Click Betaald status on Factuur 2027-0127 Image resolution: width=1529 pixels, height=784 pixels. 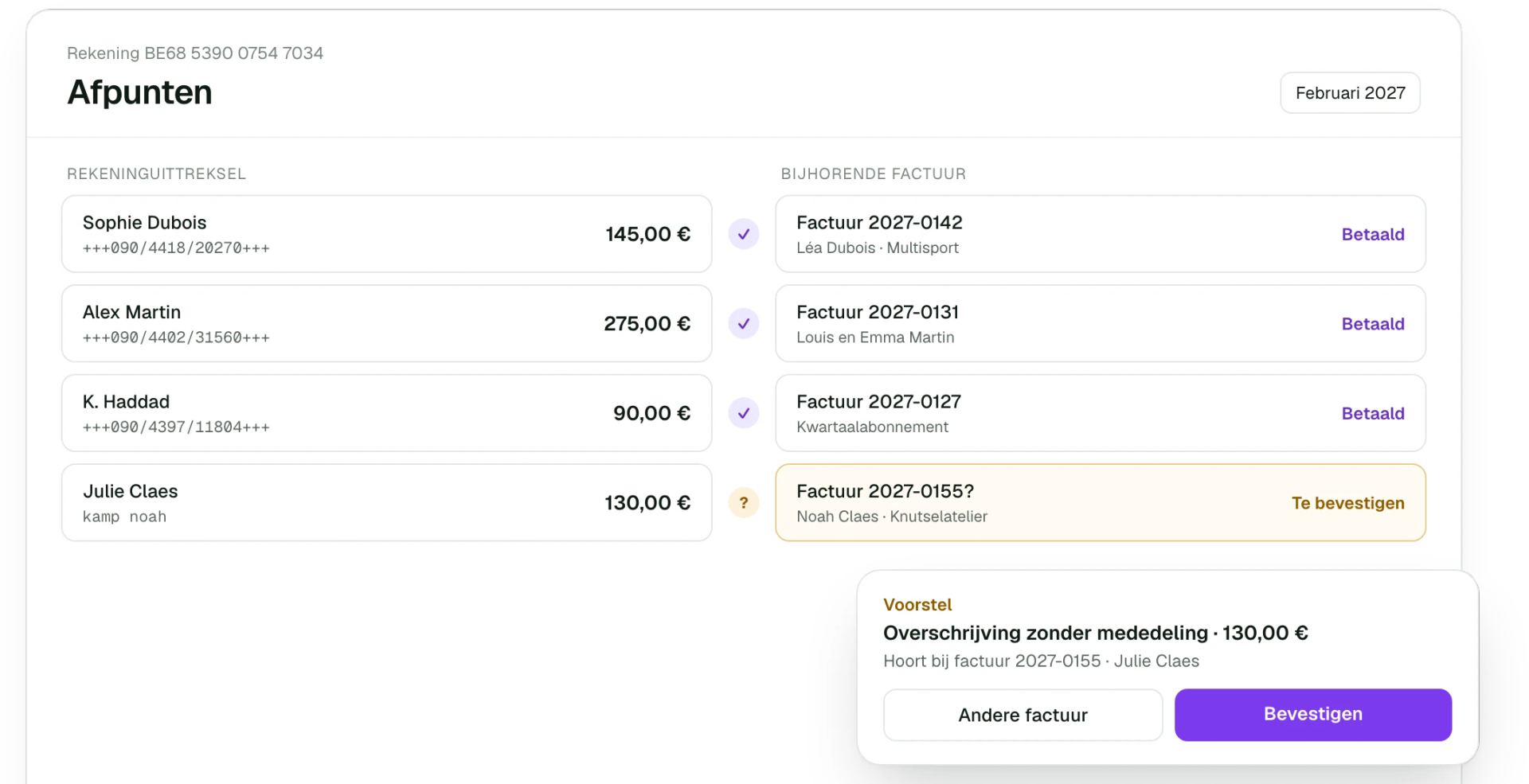pos(1373,413)
